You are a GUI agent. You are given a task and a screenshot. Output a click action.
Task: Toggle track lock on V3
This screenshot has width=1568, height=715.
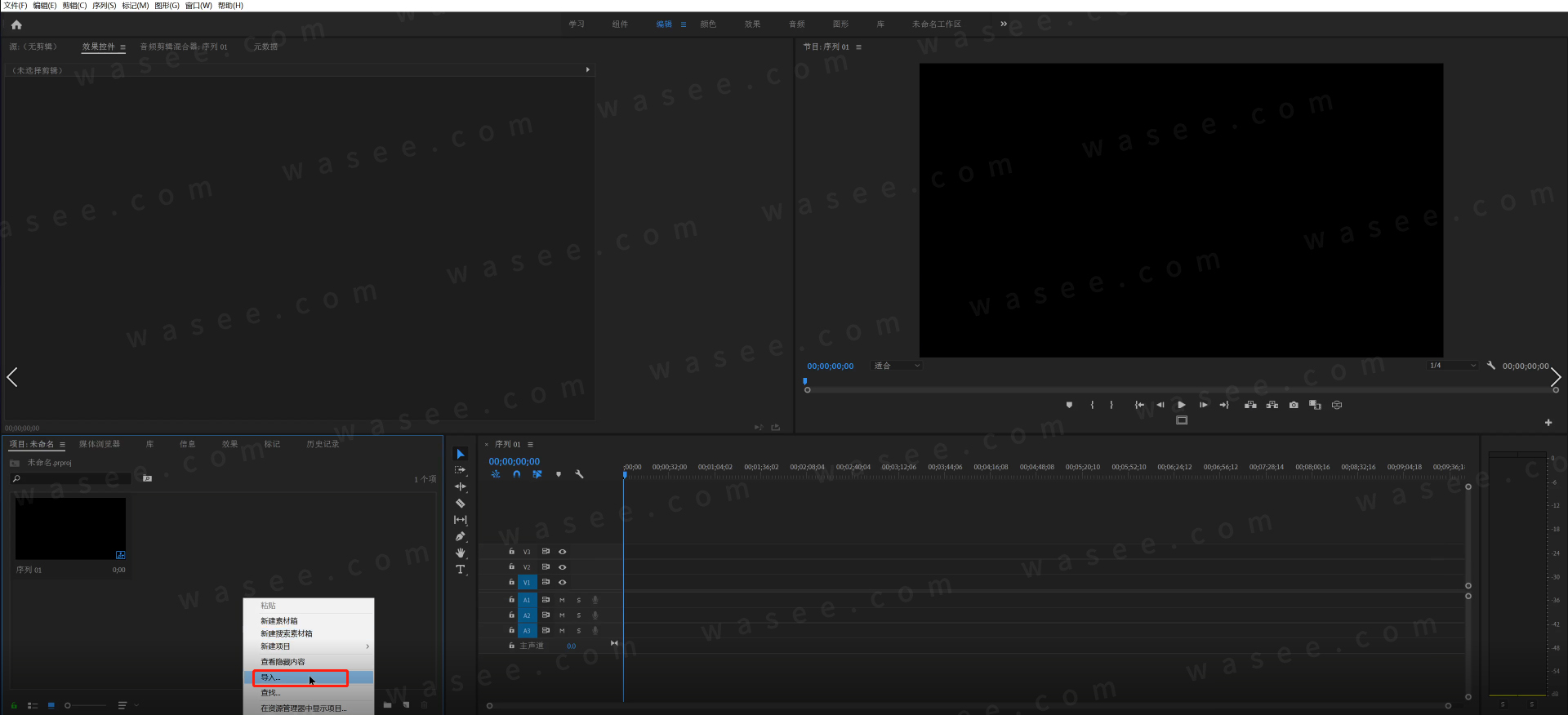[512, 552]
